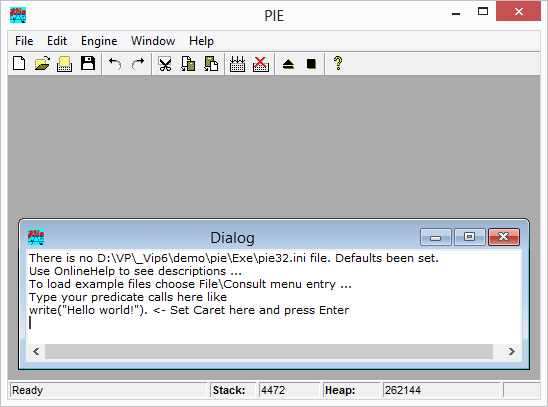Click the black square Stop icon
548x407 pixels.
click(x=311, y=64)
